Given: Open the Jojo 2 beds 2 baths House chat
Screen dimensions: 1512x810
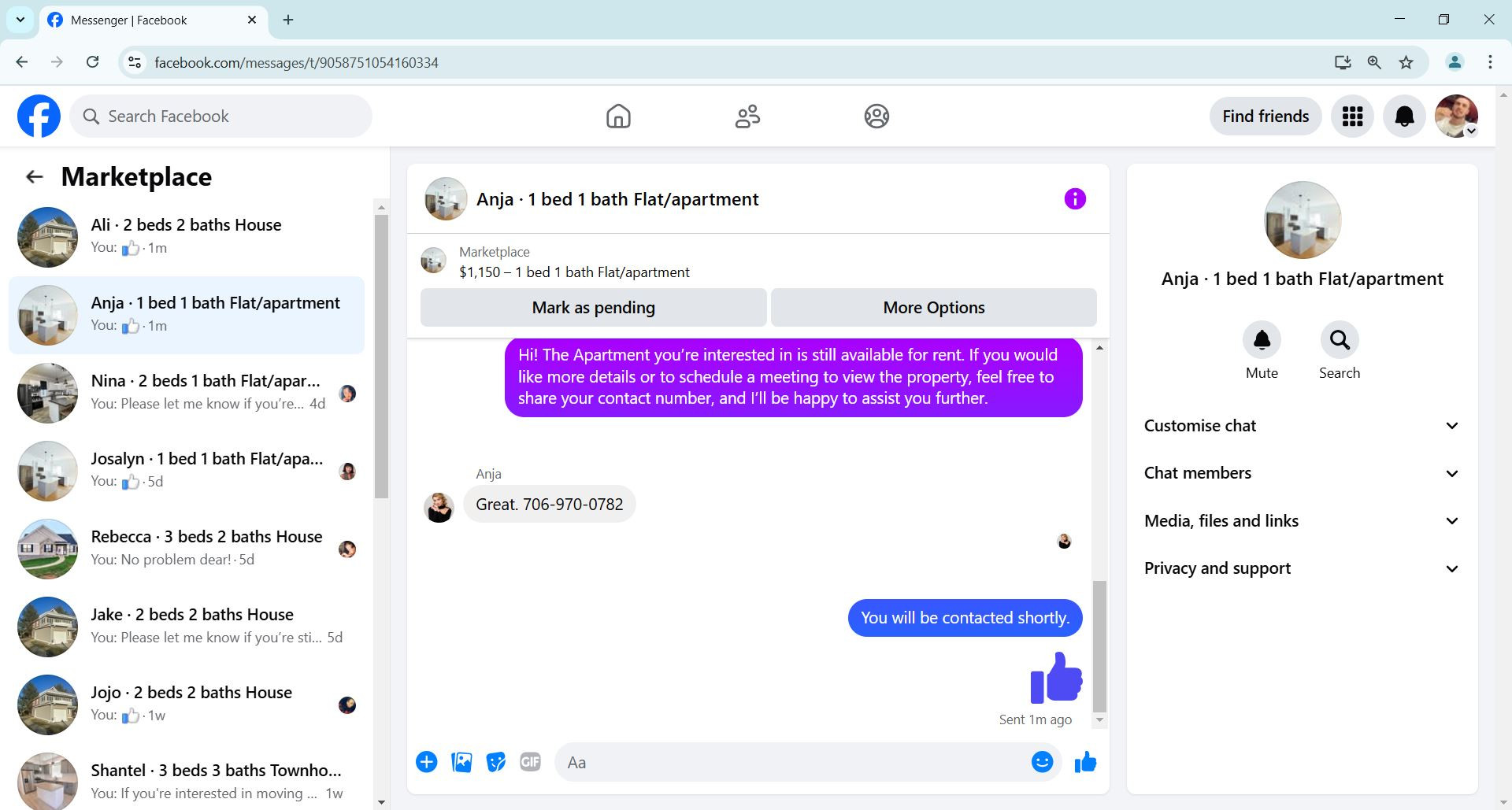Looking at the screenshot, I should click(x=187, y=705).
